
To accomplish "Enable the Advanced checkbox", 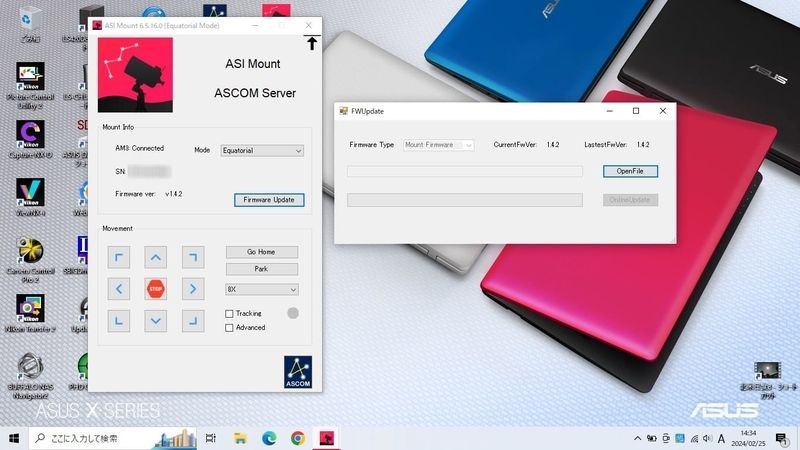I will 229,328.
